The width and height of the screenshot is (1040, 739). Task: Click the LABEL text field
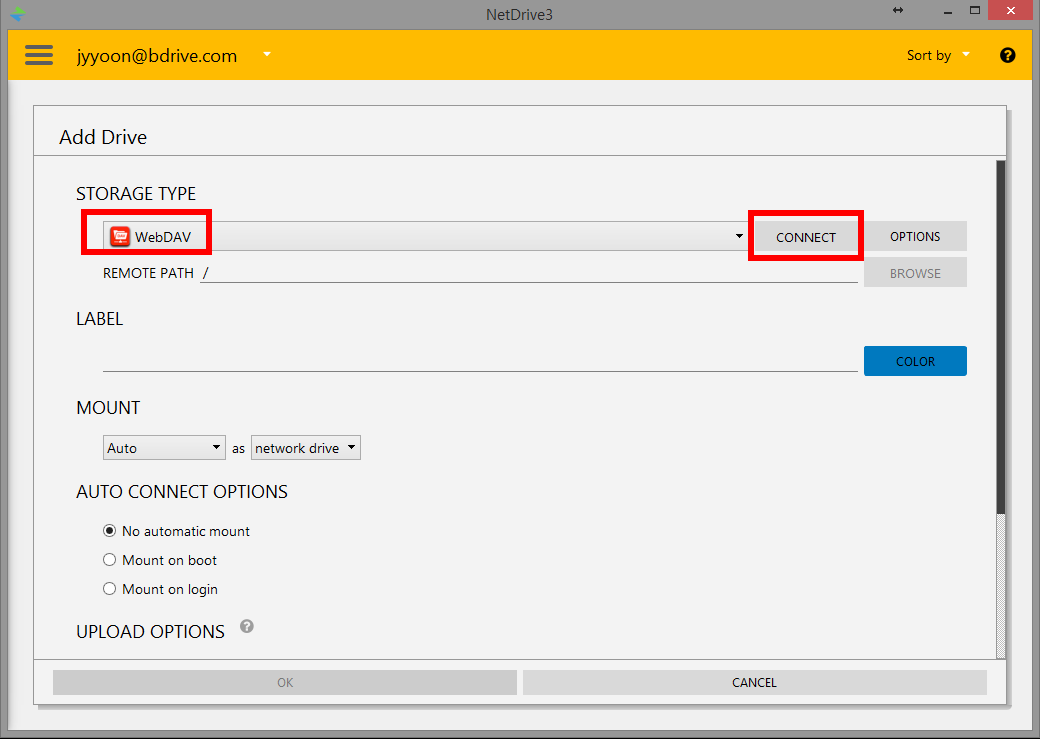point(480,360)
